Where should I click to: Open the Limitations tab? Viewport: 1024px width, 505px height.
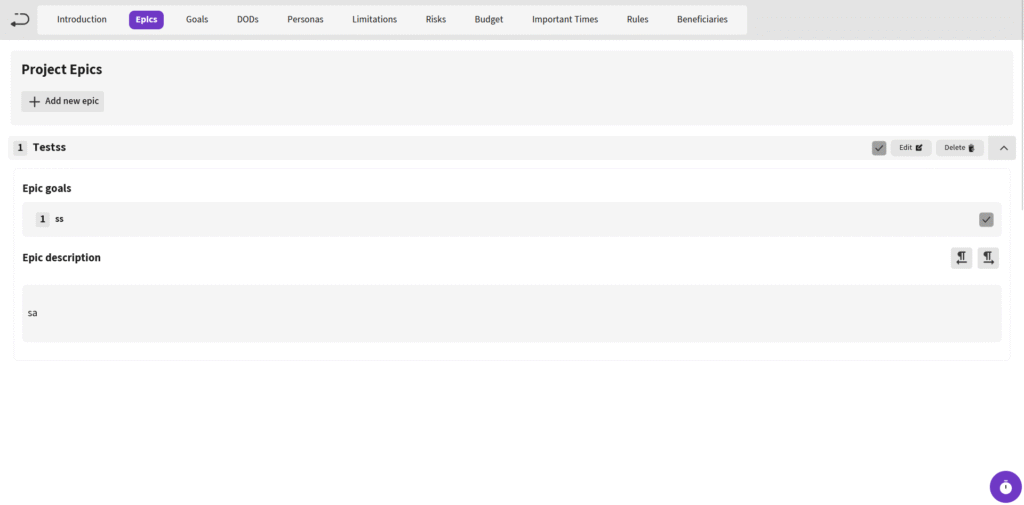(x=374, y=20)
